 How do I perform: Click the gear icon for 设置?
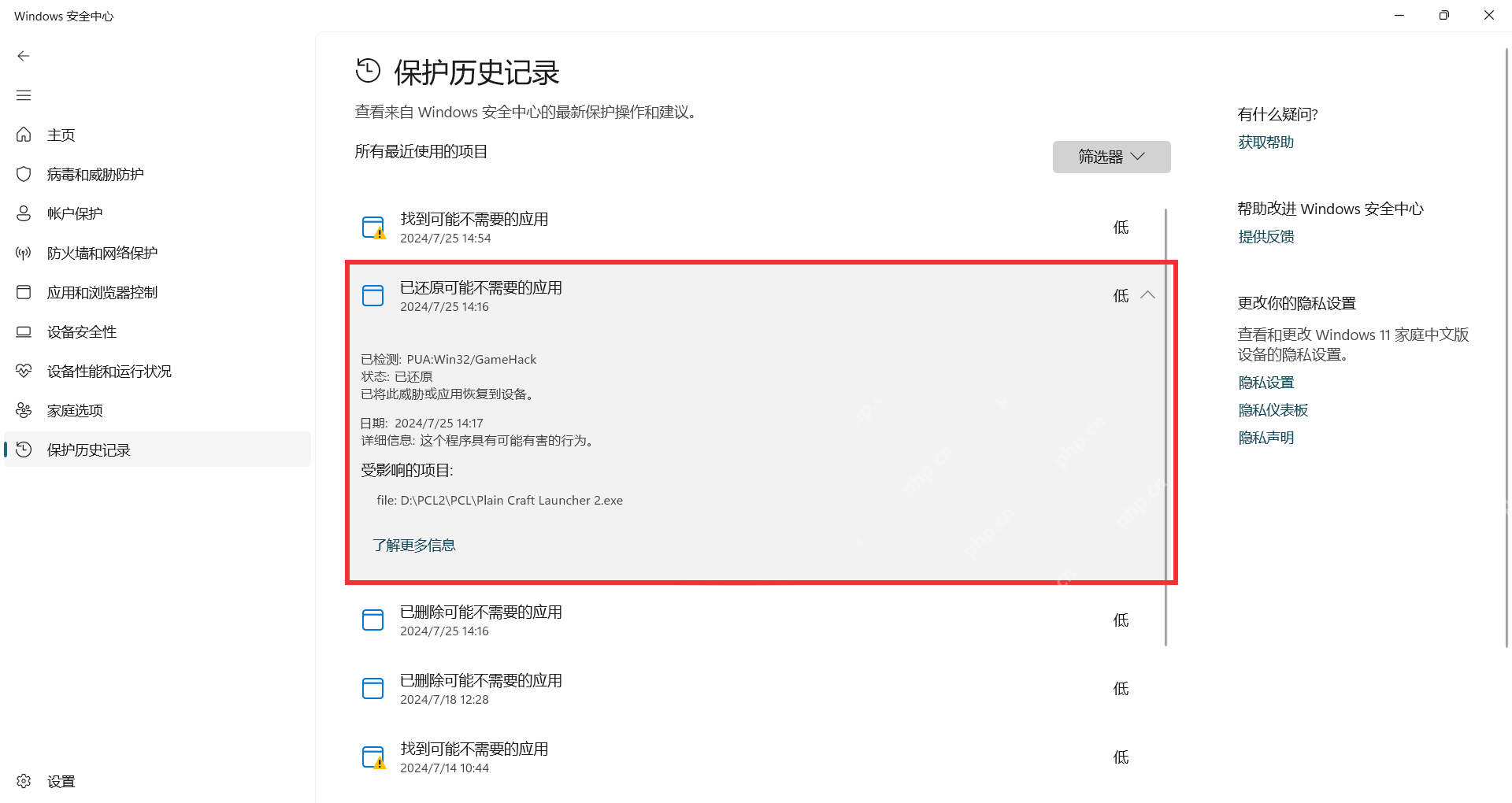[x=24, y=781]
